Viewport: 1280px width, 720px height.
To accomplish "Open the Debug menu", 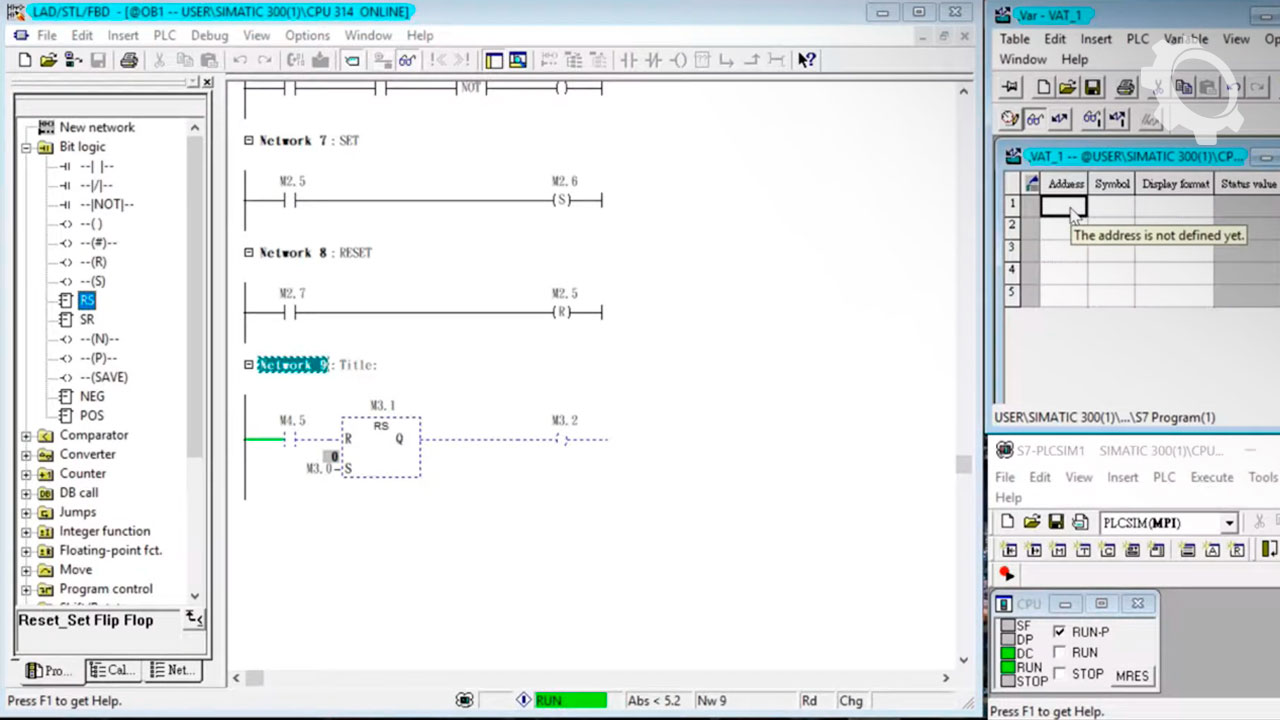I will tap(209, 35).
